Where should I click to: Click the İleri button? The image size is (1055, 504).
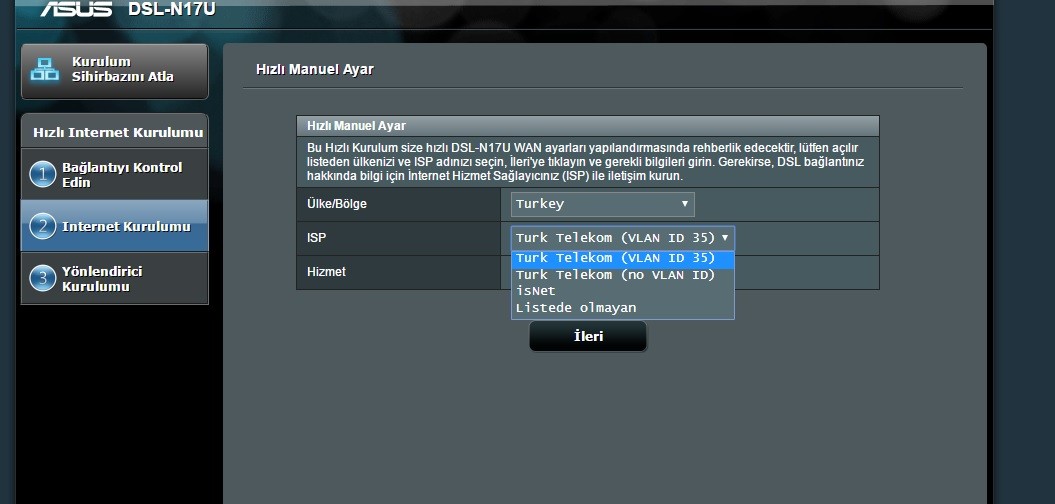588,336
